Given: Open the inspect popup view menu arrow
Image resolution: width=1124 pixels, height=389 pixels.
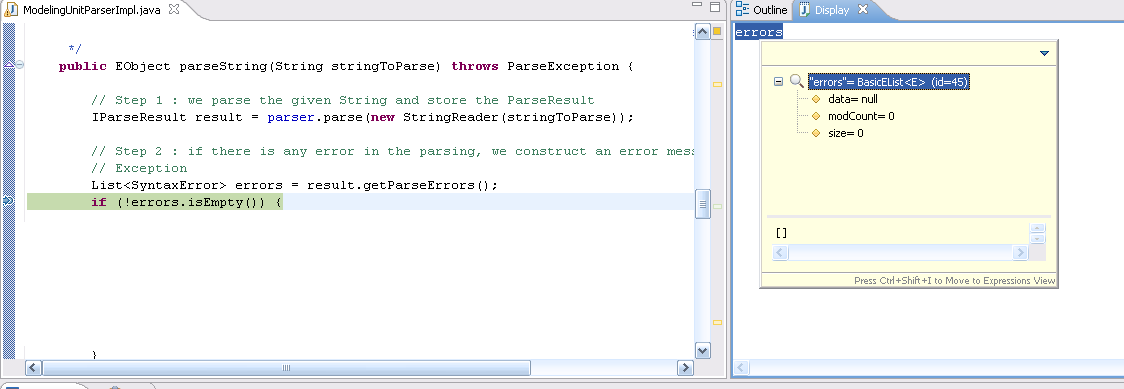Looking at the screenshot, I should point(1044,53).
